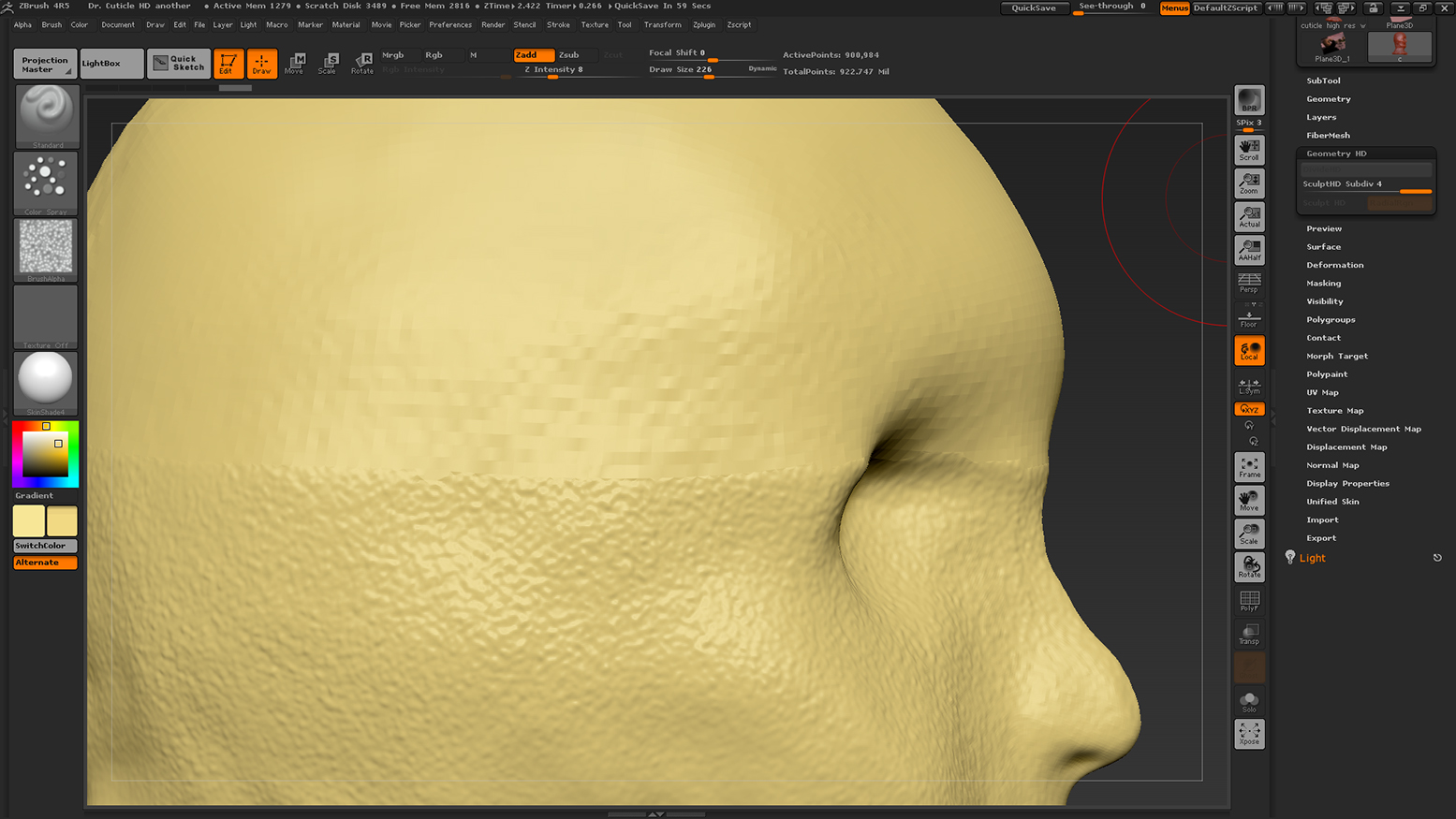Open the Tool menu

pos(625,24)
